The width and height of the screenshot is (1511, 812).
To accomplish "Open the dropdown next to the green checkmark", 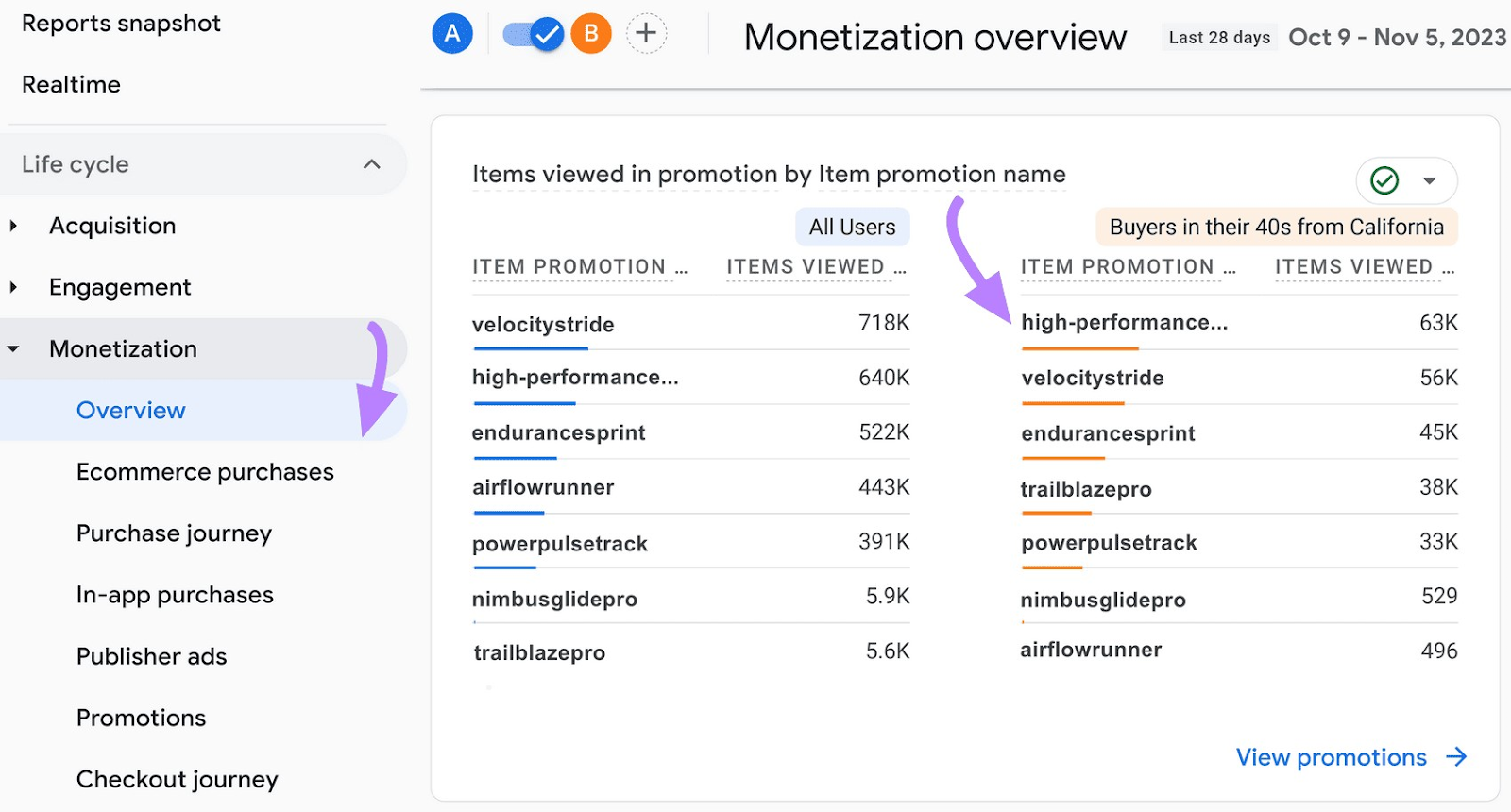I will (1428, 180).
